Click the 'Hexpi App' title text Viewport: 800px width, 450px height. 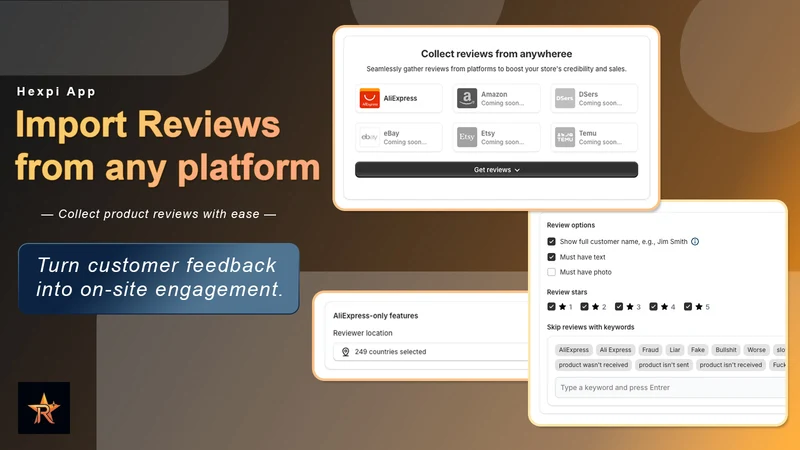pos(56,91)
